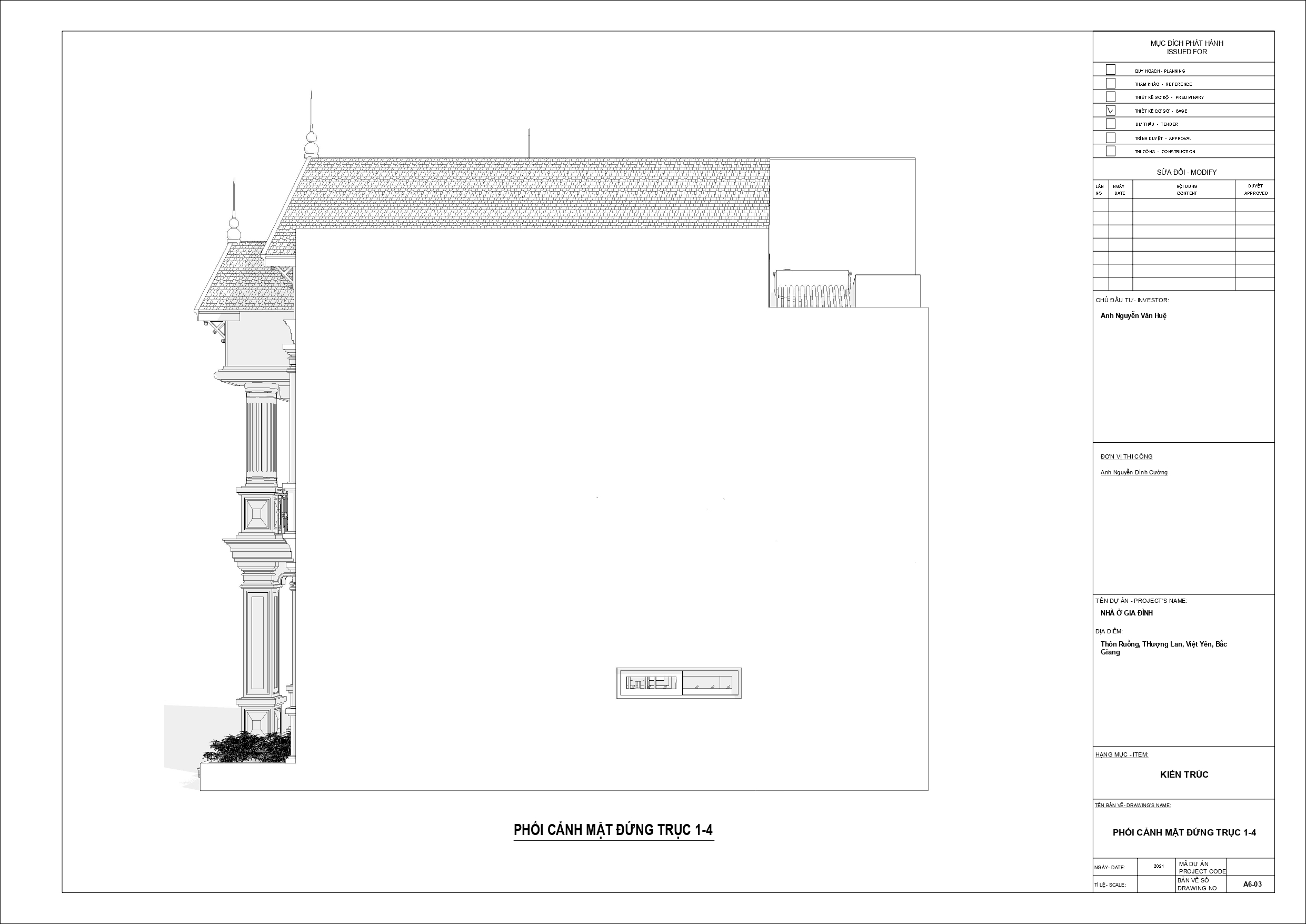
Task: Uncheck the Base design checkbox
Action: (1110, 111)
